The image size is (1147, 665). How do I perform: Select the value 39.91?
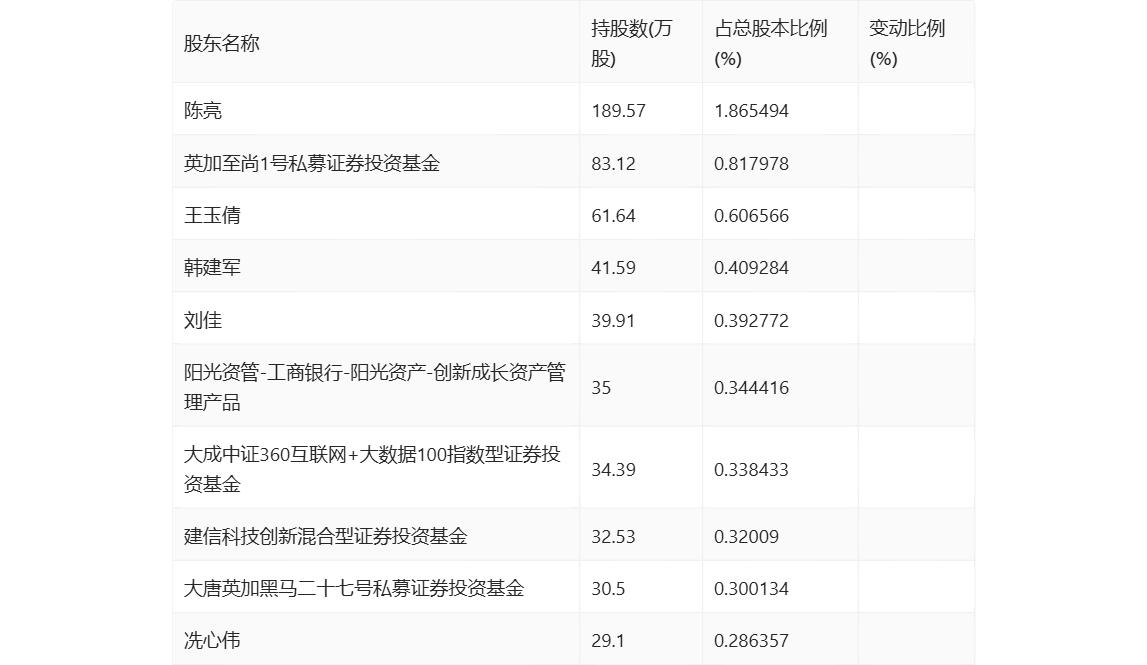click(x=613, y=320)
